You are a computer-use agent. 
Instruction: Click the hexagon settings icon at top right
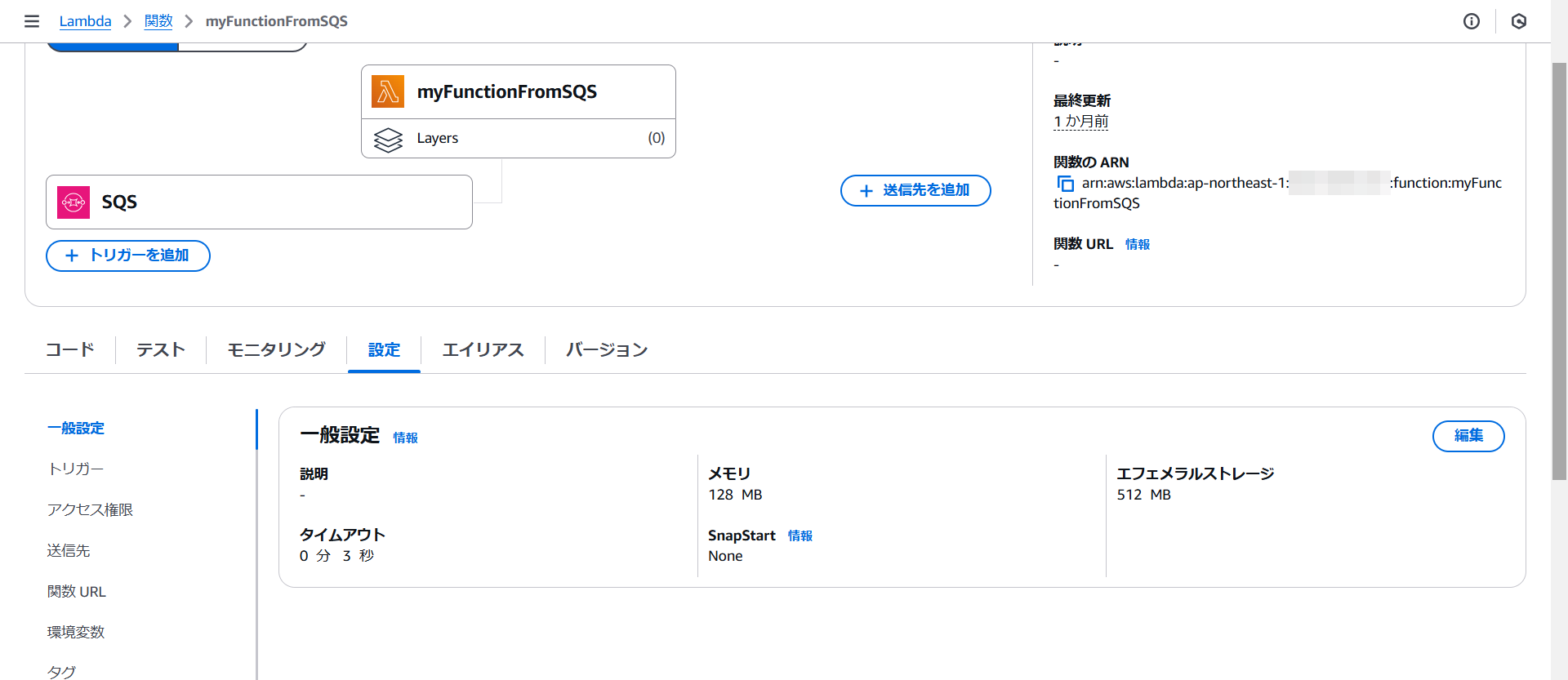pos(1518,21)
